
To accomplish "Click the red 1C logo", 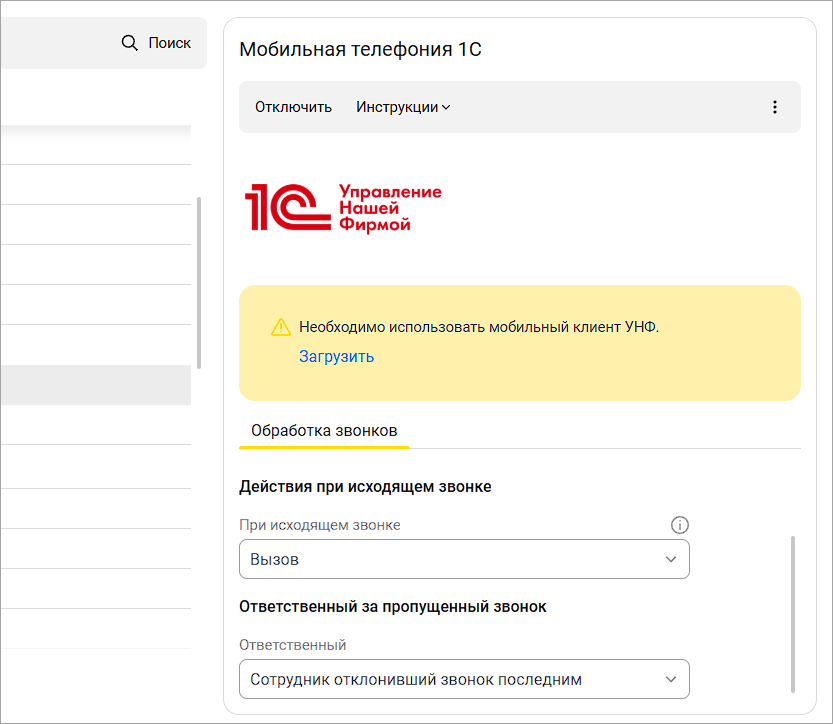I will tap(288, 207).
